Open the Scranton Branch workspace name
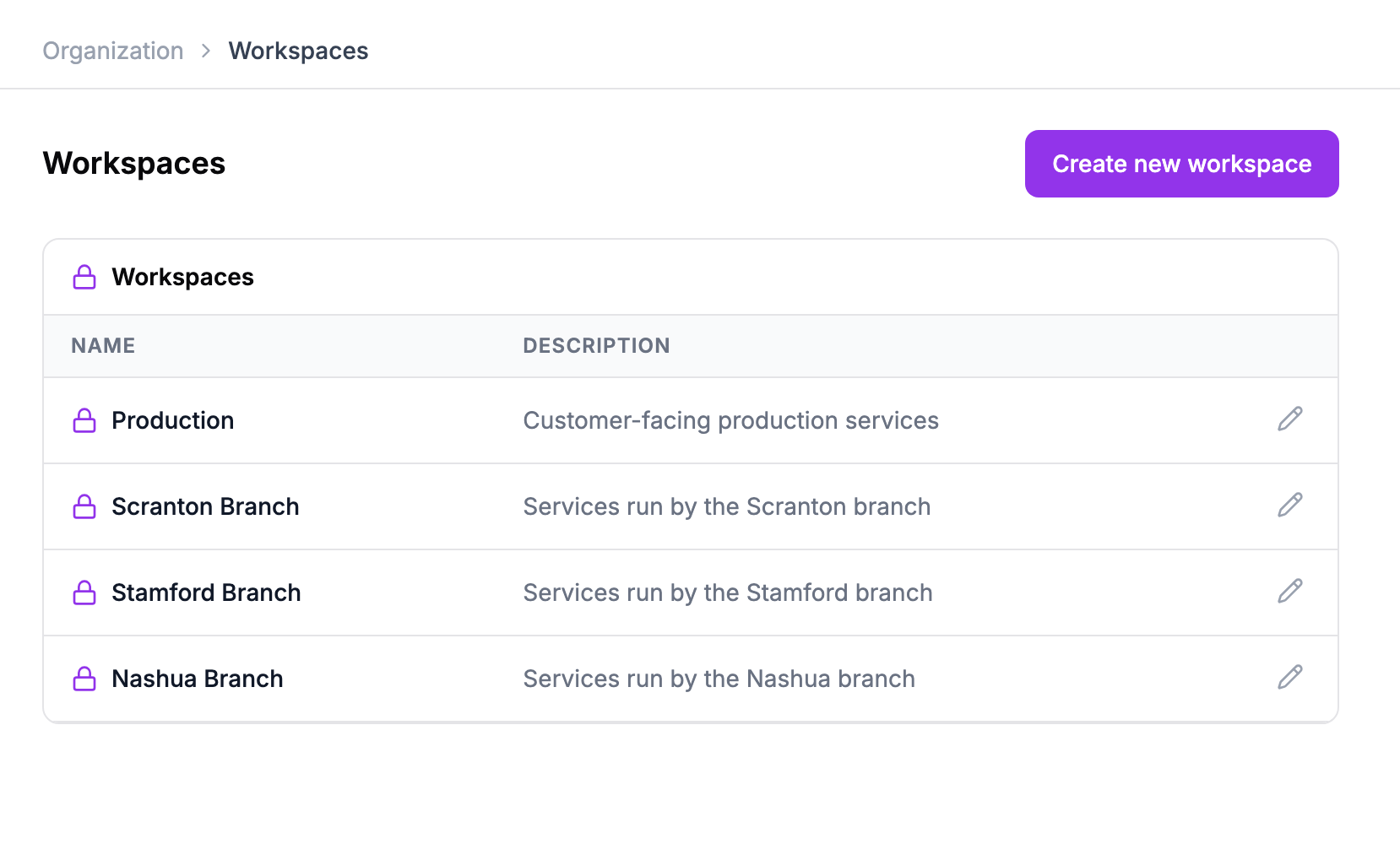The image size is (1400, 844). pos(205,506)
